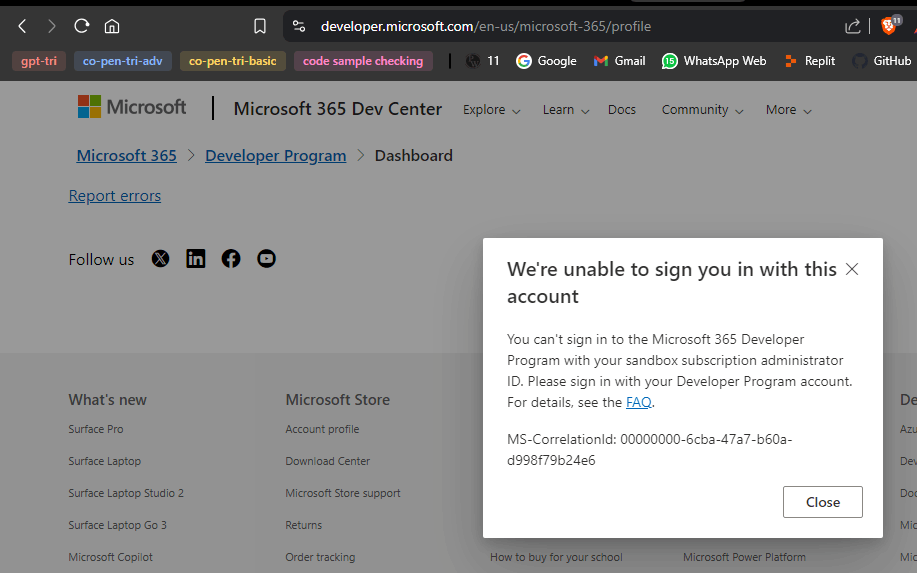This screenshot has width=917, height=573.
Task: Click the Report errors link
Action: pos(115,195)
